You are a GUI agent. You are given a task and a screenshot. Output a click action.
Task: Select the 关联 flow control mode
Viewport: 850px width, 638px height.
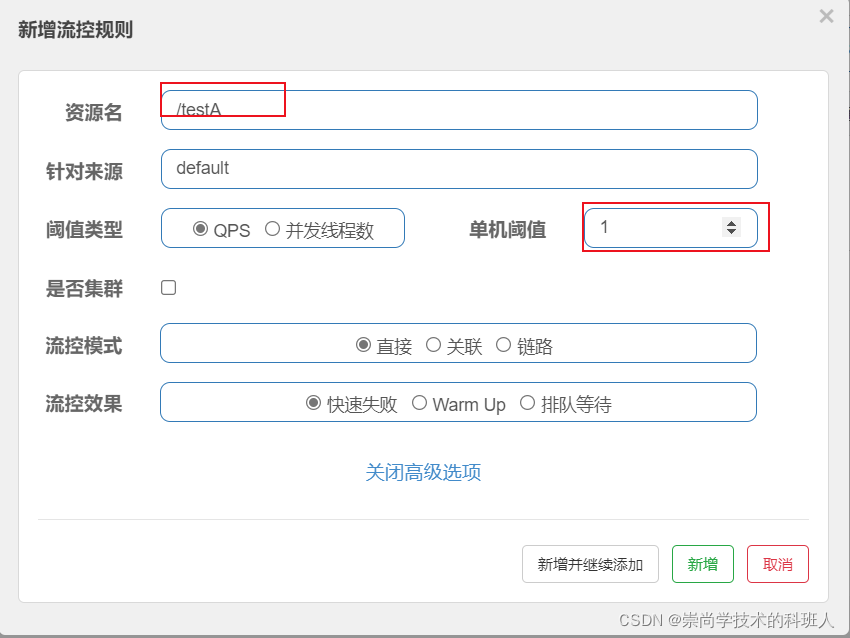(433, 344)
